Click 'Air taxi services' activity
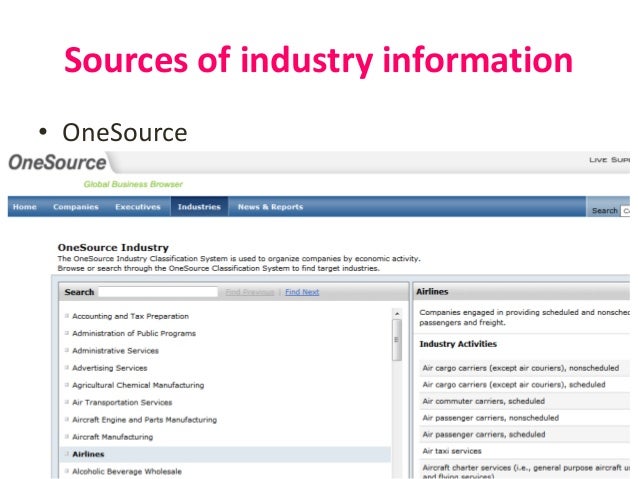 point(452,451)
